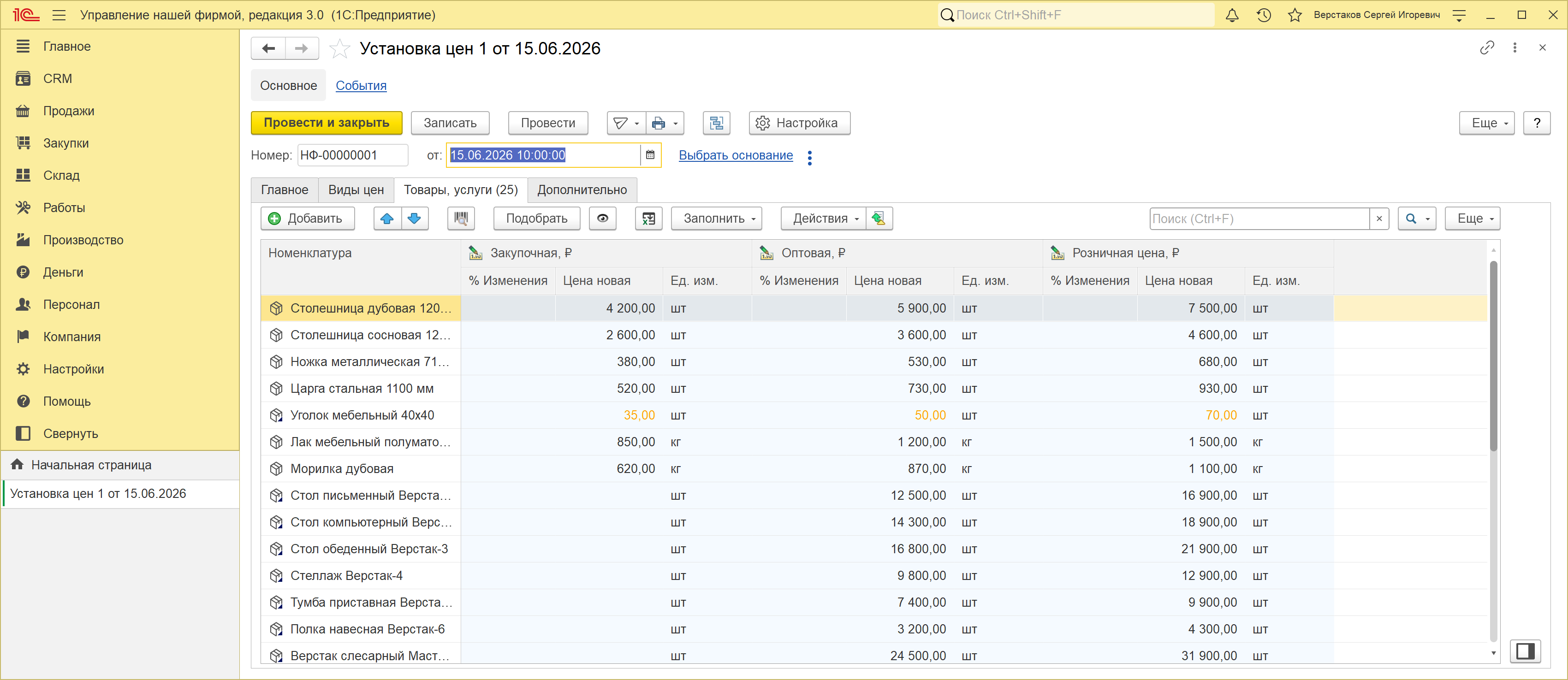Move row up with blue arrow
The width and height of the screenshot is (1568, 680).
[x=387, y=219]
